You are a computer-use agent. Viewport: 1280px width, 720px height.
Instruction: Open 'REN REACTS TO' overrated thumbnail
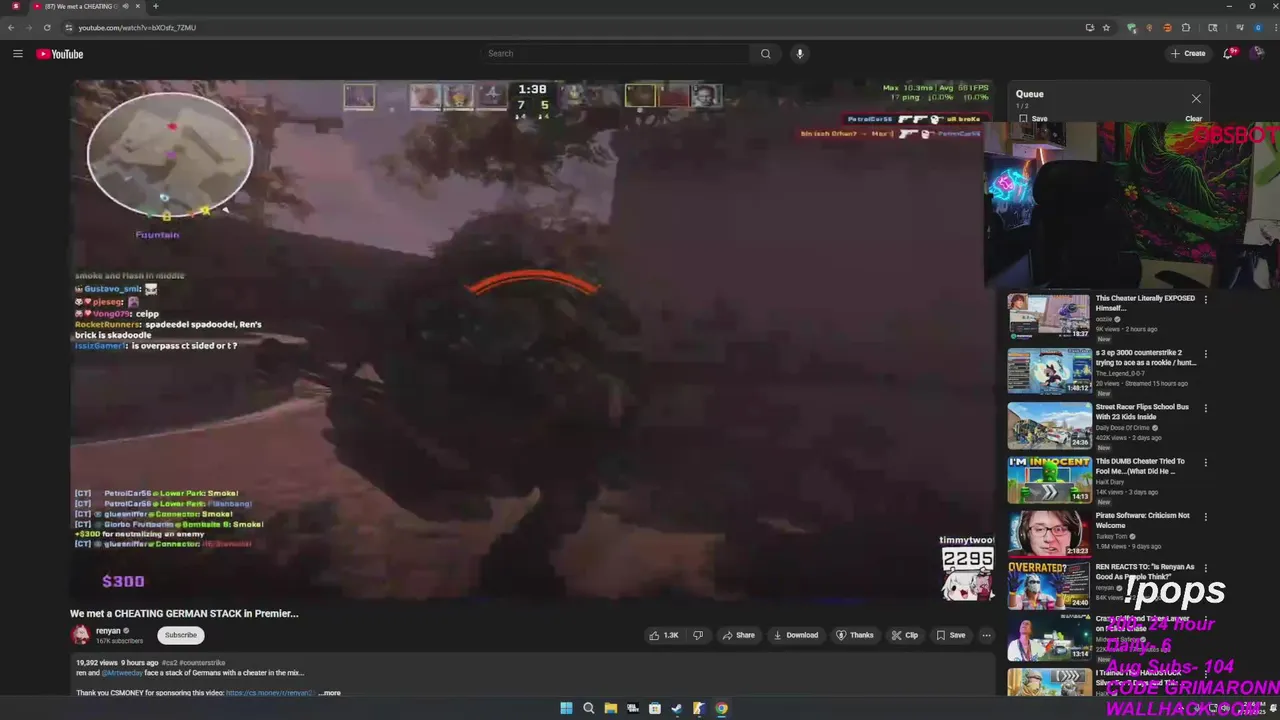point(1049,585)
